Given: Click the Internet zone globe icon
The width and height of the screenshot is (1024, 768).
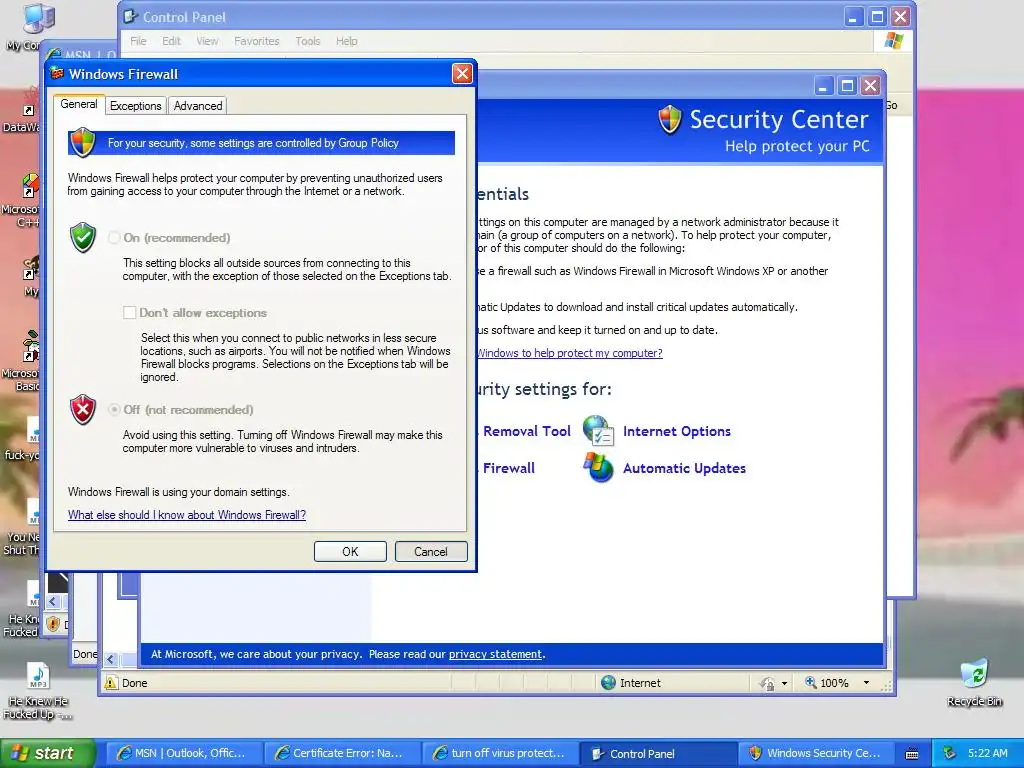Looking at the screenshot, I should [x=608, y=682].
